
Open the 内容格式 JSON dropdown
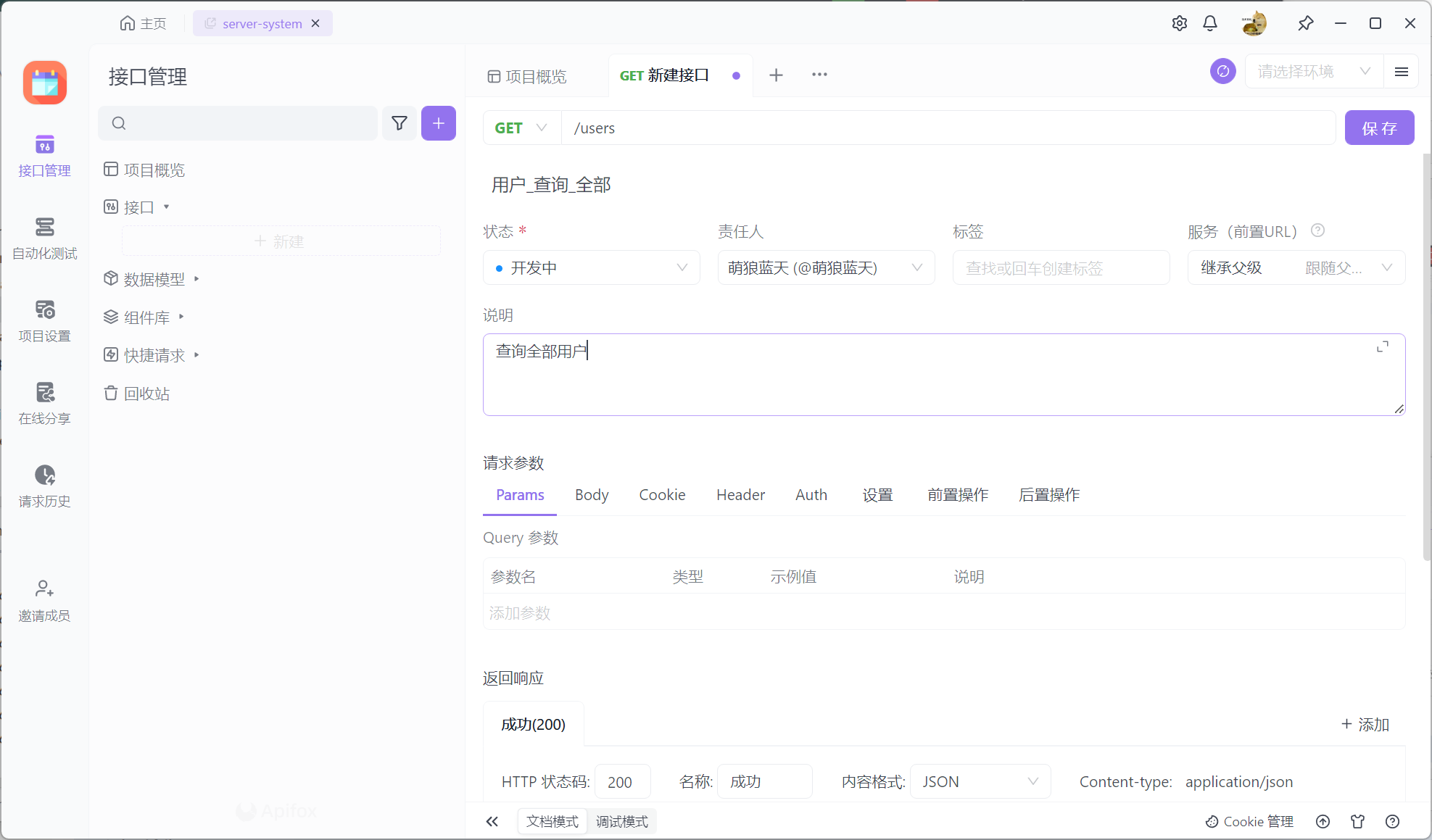pos(980,782)
